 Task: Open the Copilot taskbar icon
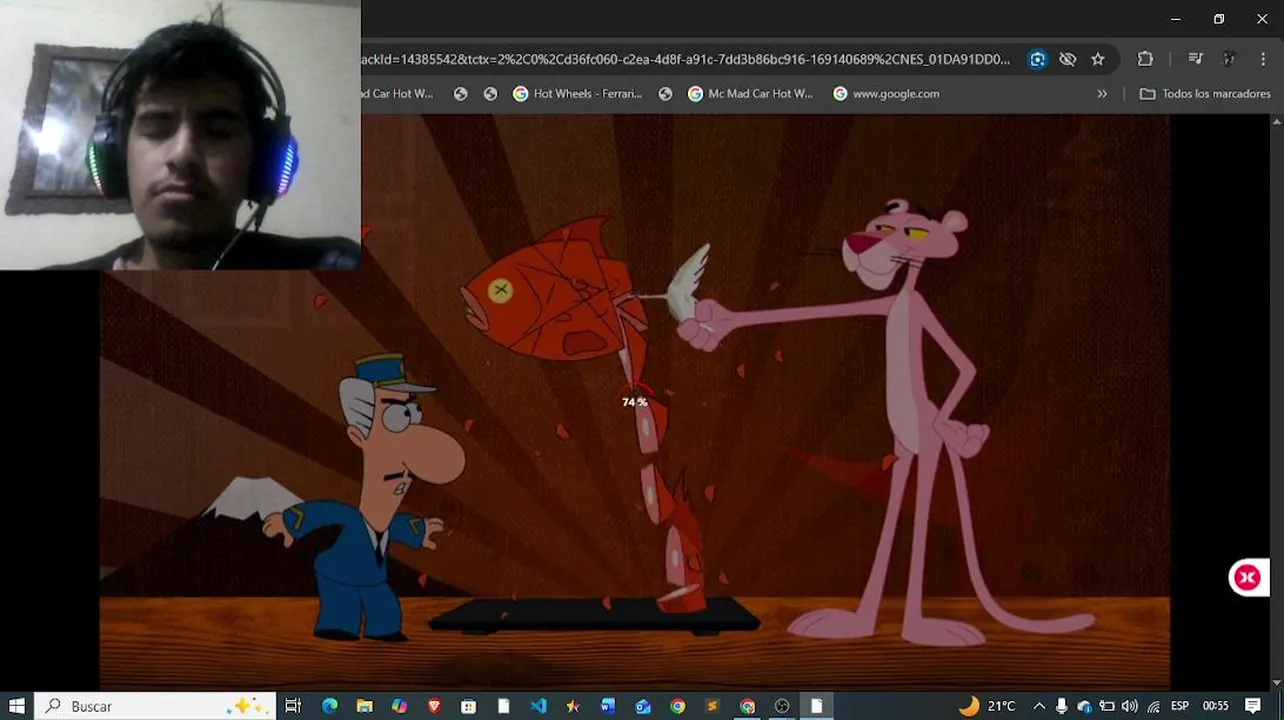click(x=399, y=706)
